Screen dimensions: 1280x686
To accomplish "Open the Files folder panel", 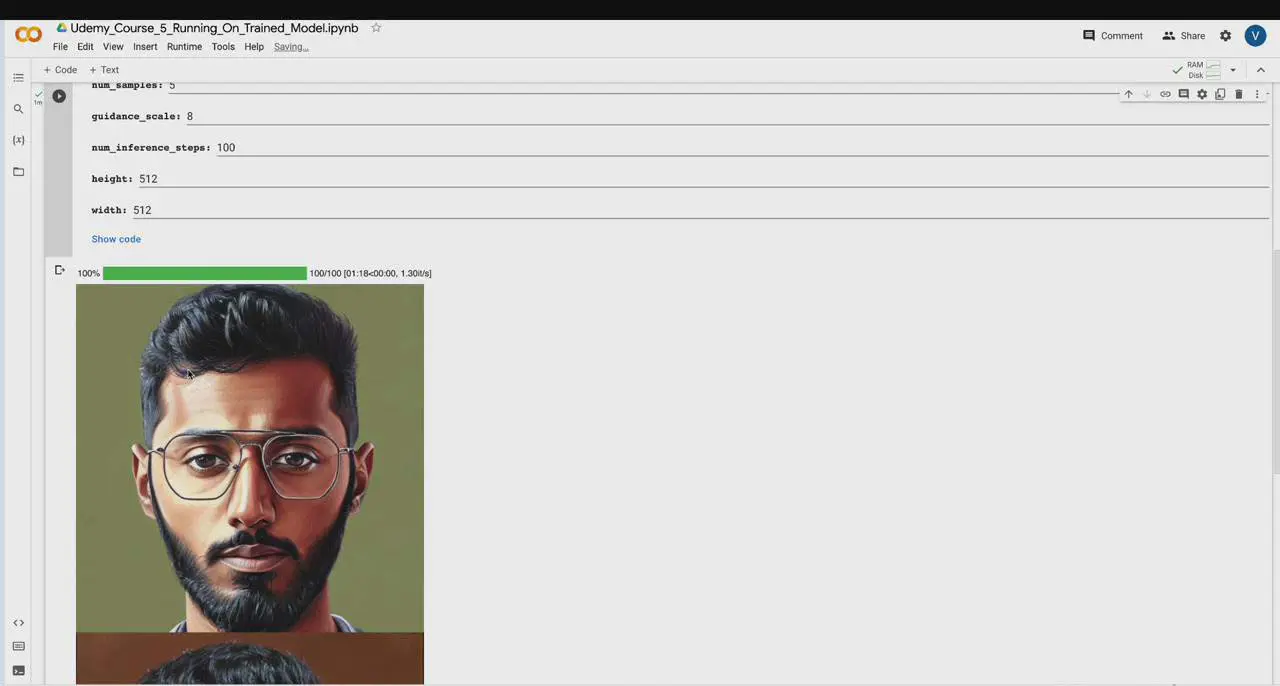I will click(18, 172).
